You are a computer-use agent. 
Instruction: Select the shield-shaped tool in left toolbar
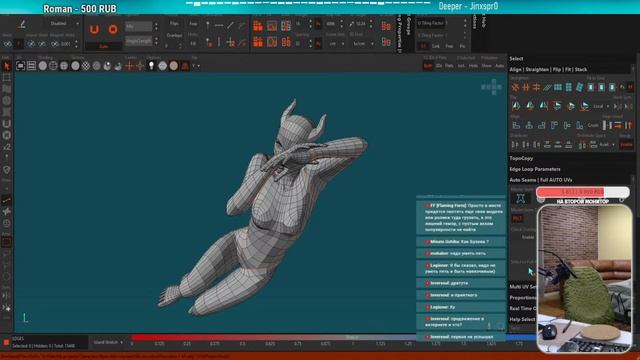point(6,170)
